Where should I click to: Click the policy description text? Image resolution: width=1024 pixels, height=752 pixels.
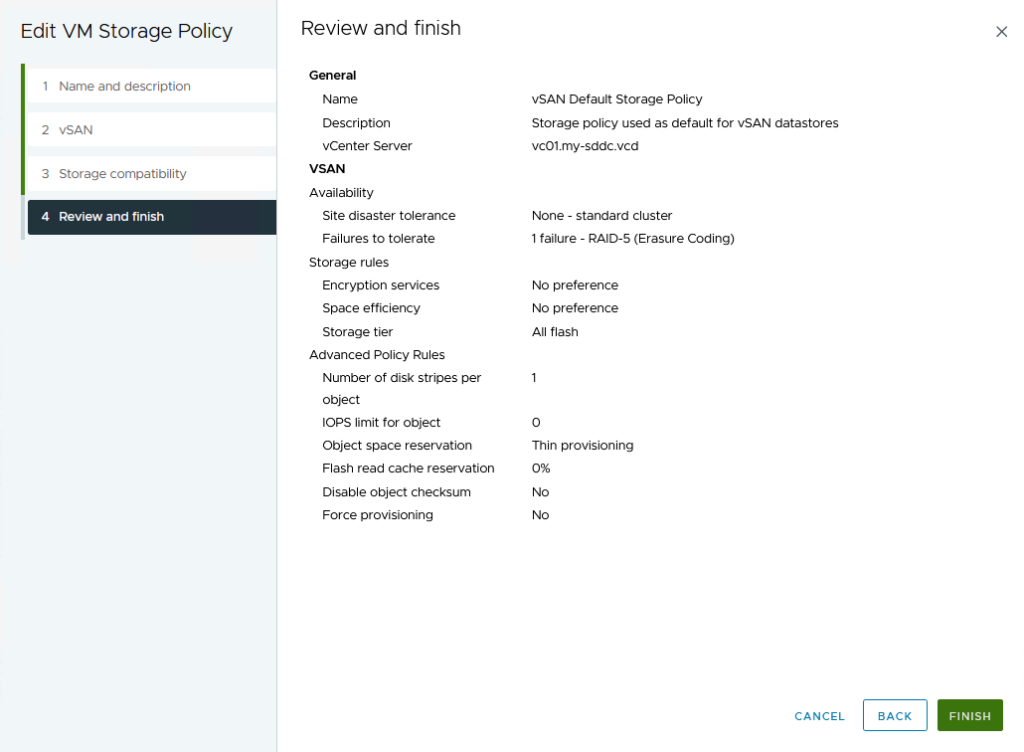(x=684, y=123)
